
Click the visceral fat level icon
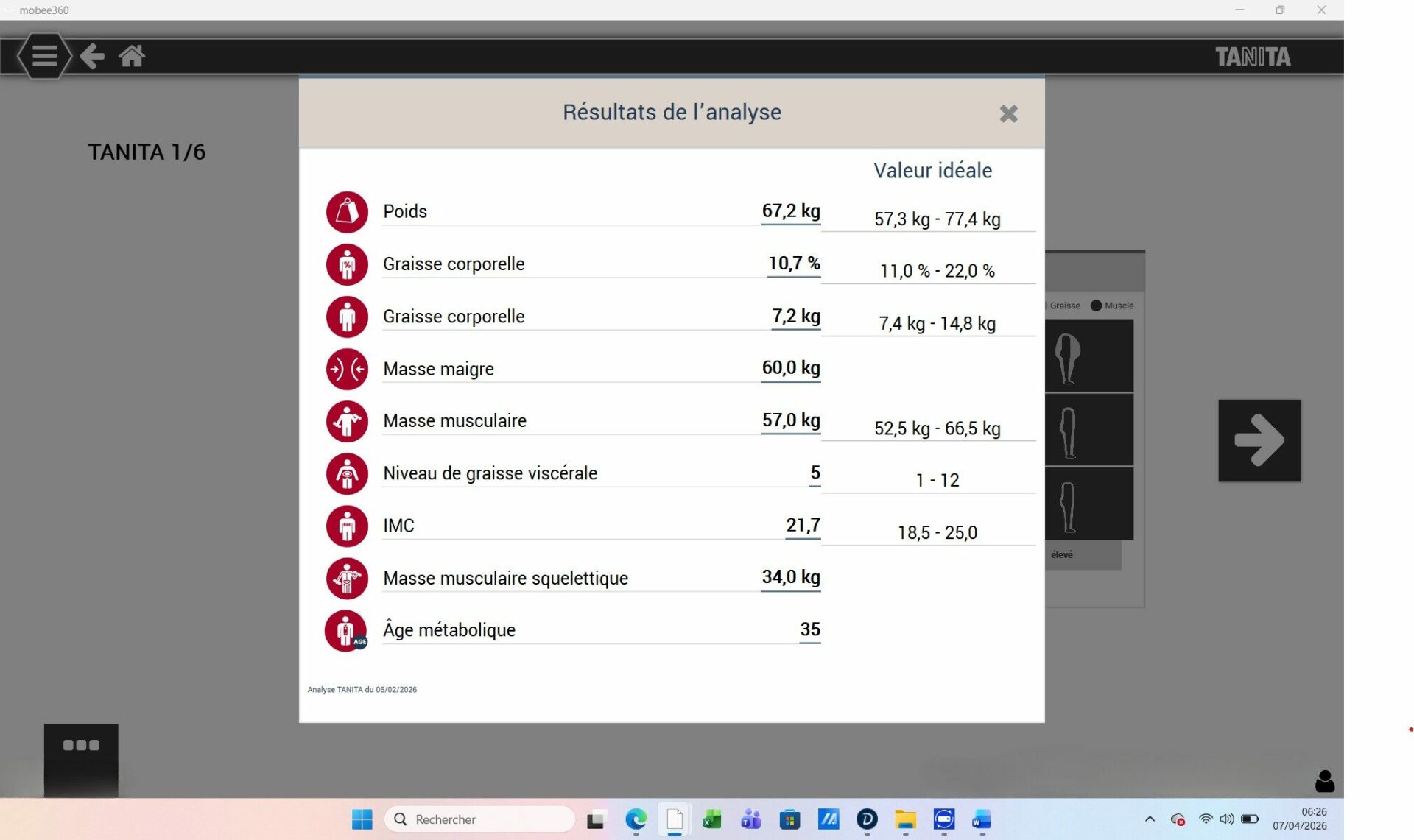point(347,473)
